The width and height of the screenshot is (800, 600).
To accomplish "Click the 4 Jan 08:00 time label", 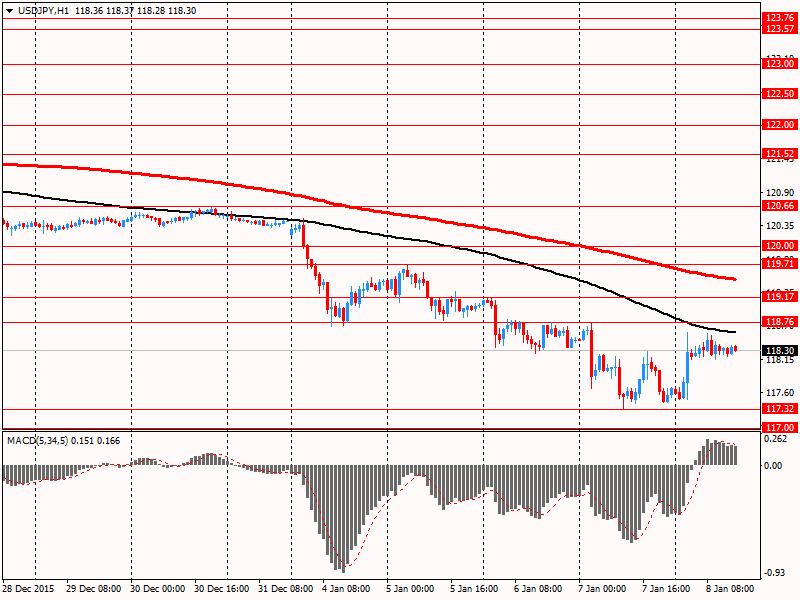I will click(x=346, y=588).
